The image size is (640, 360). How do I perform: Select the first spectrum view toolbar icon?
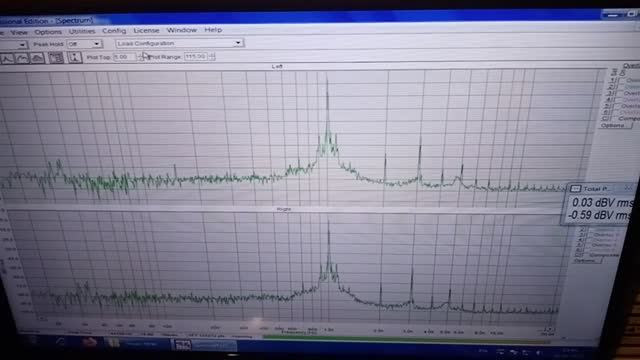pyautogui.click(x=7, y=59)
